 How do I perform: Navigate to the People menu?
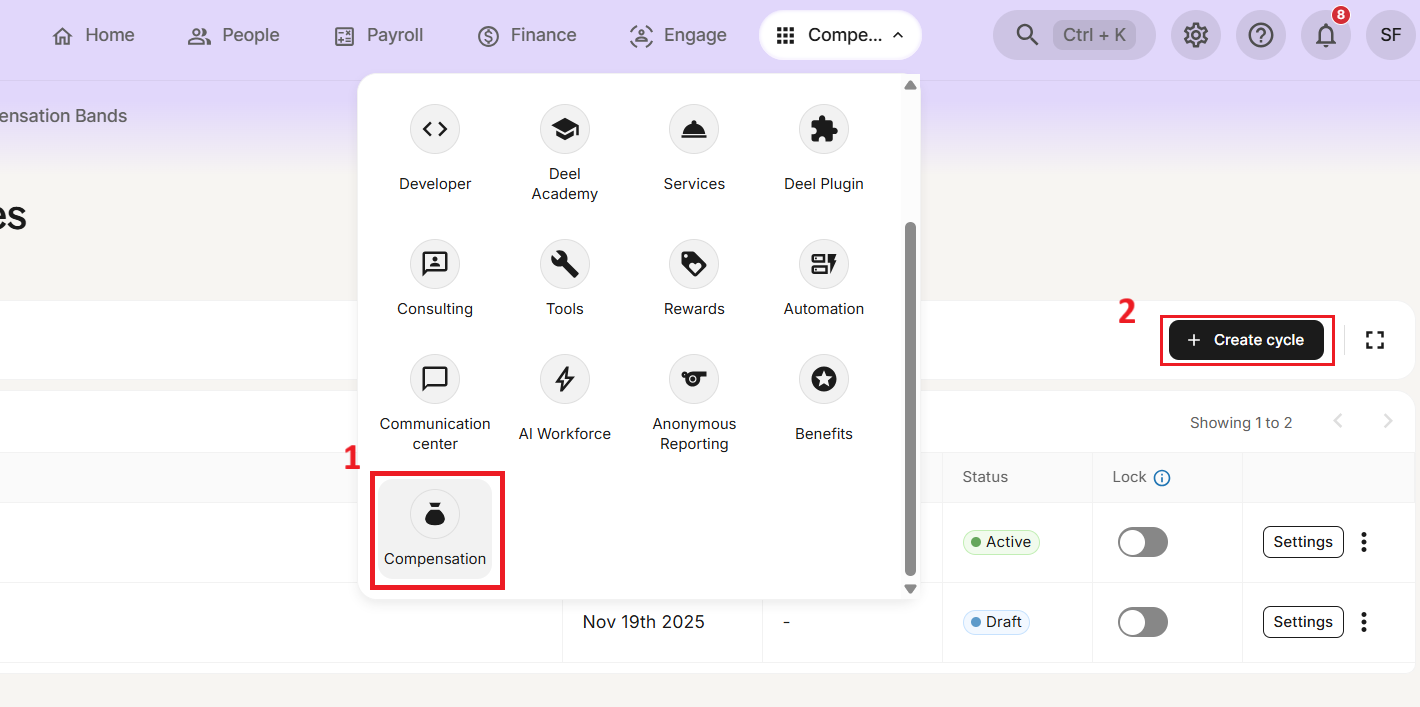(234, 36)
